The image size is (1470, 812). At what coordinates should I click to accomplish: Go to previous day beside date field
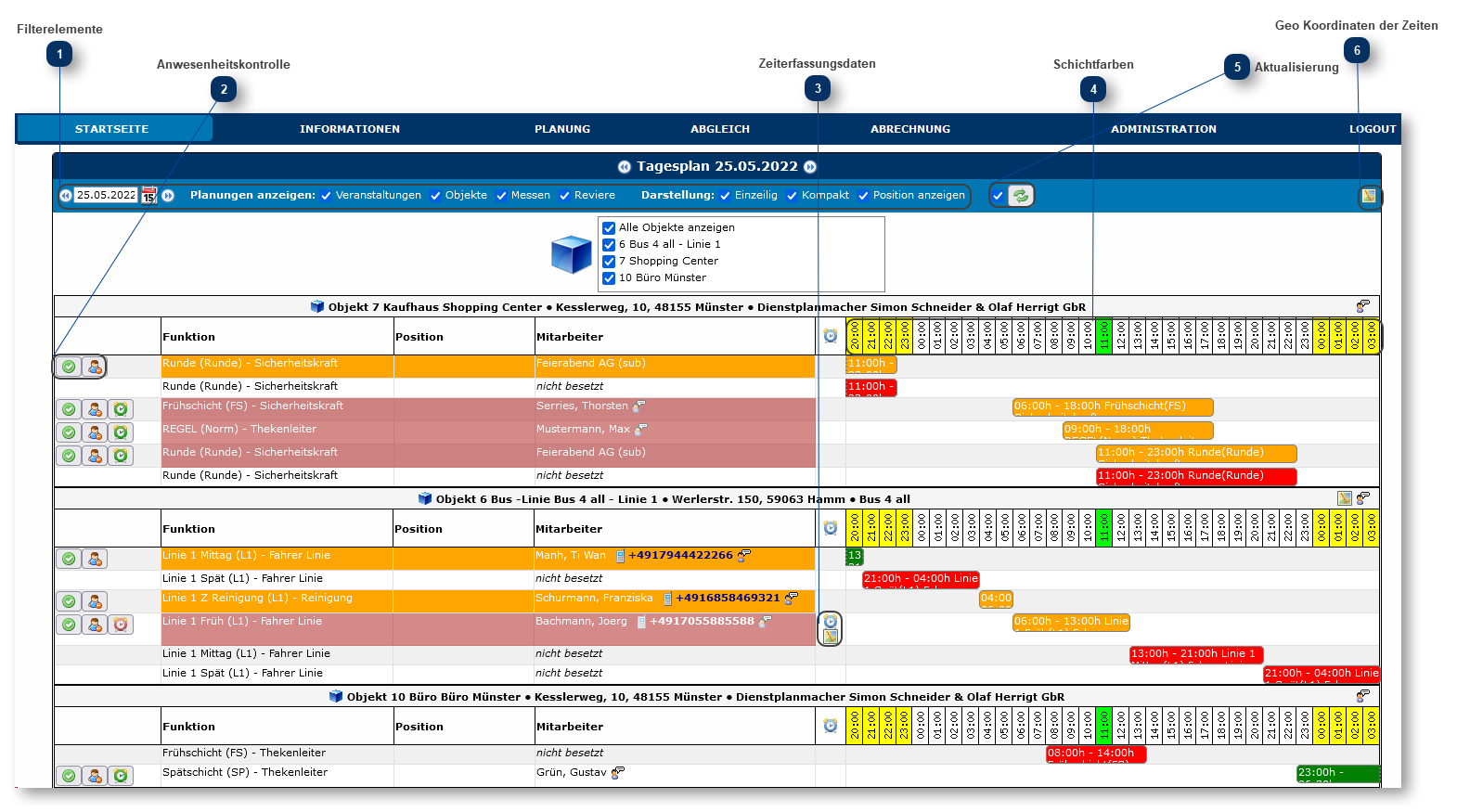click(65, 195)
